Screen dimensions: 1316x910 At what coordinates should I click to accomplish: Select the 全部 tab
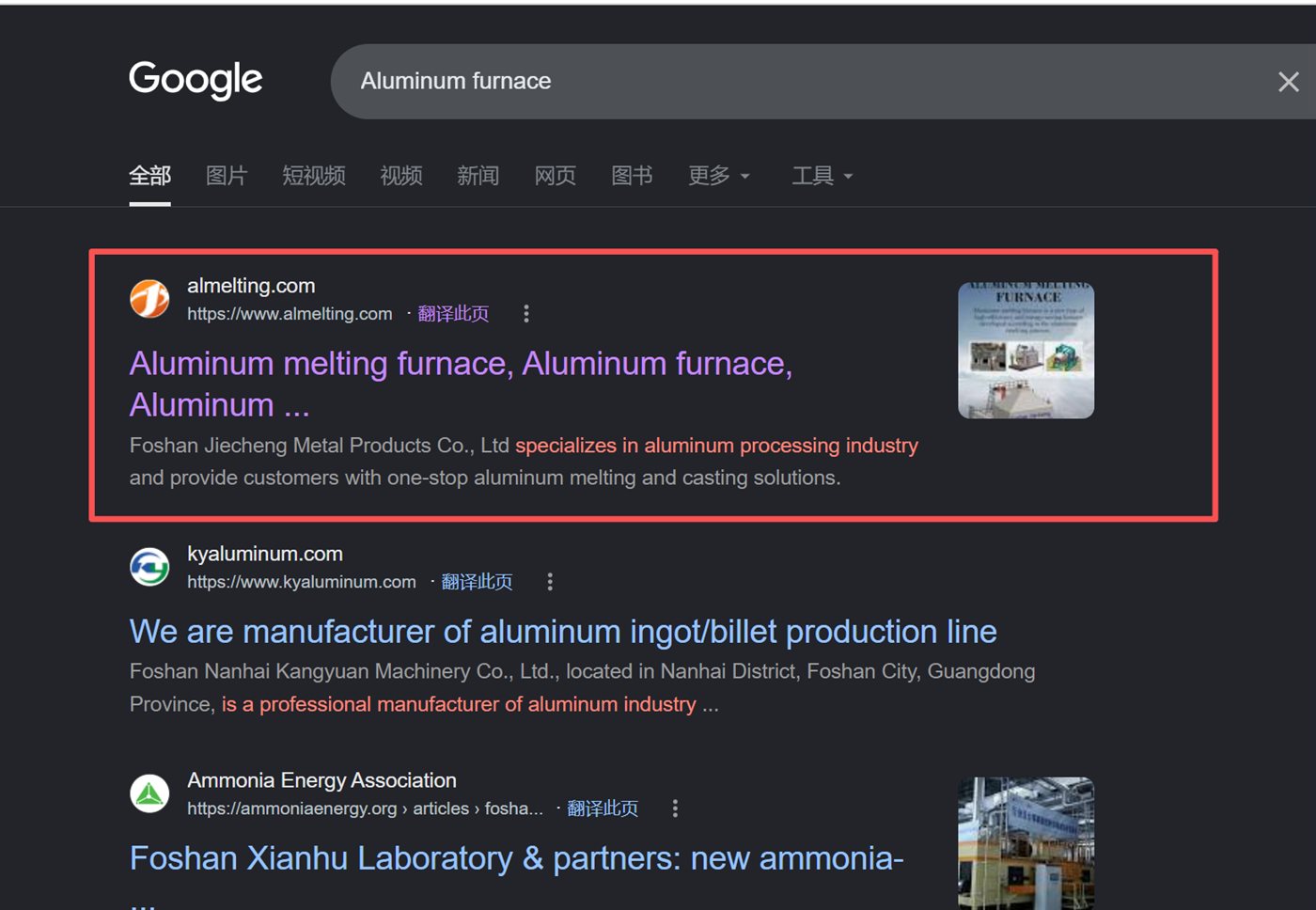click(x=149, y=176)
